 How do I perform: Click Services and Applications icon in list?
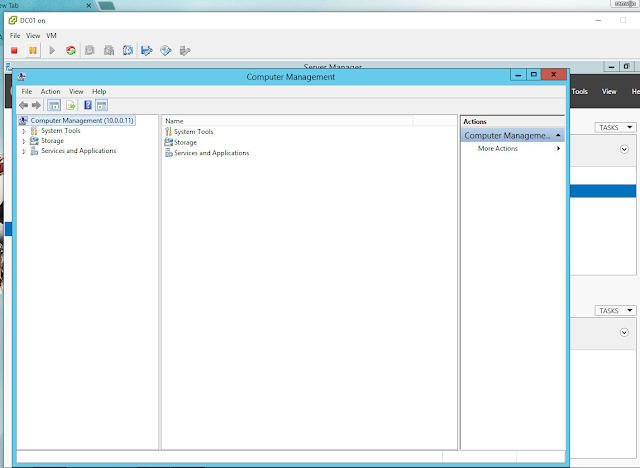coord(169,153)
